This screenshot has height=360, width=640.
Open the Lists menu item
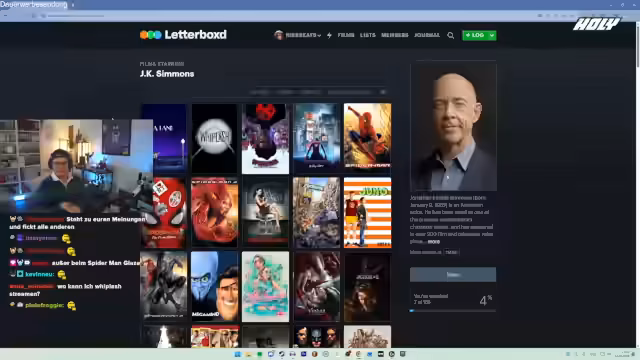tap(368, 36)
